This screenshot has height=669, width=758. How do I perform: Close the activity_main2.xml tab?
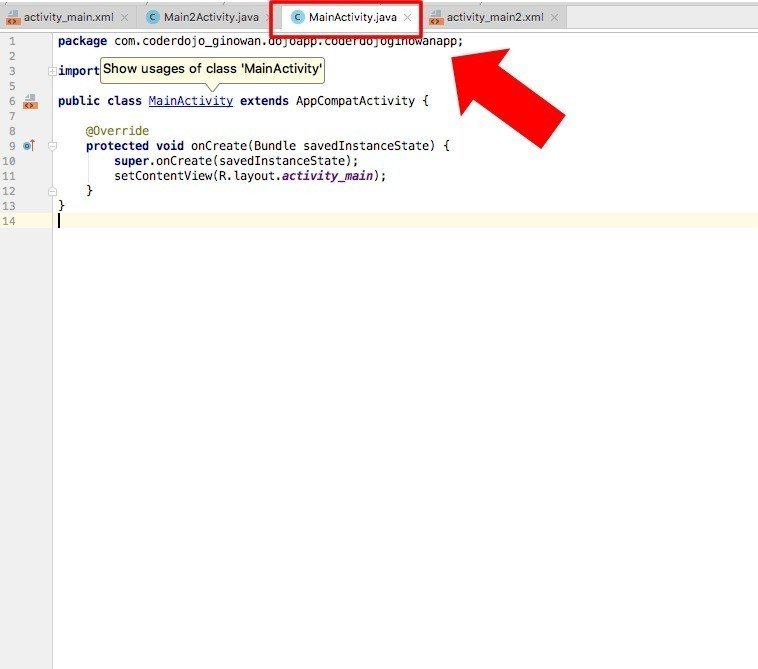coord(554,17)
